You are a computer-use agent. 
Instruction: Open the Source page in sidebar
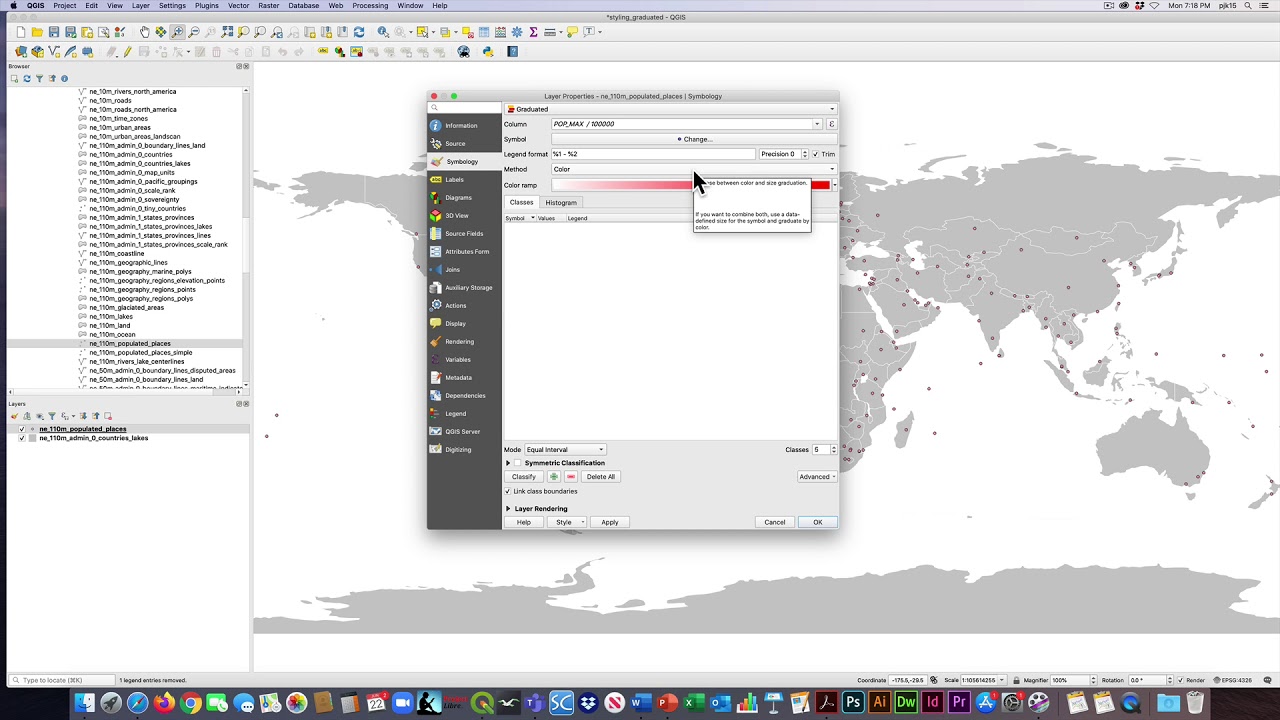pyautogui.click(x=464, y=144)
